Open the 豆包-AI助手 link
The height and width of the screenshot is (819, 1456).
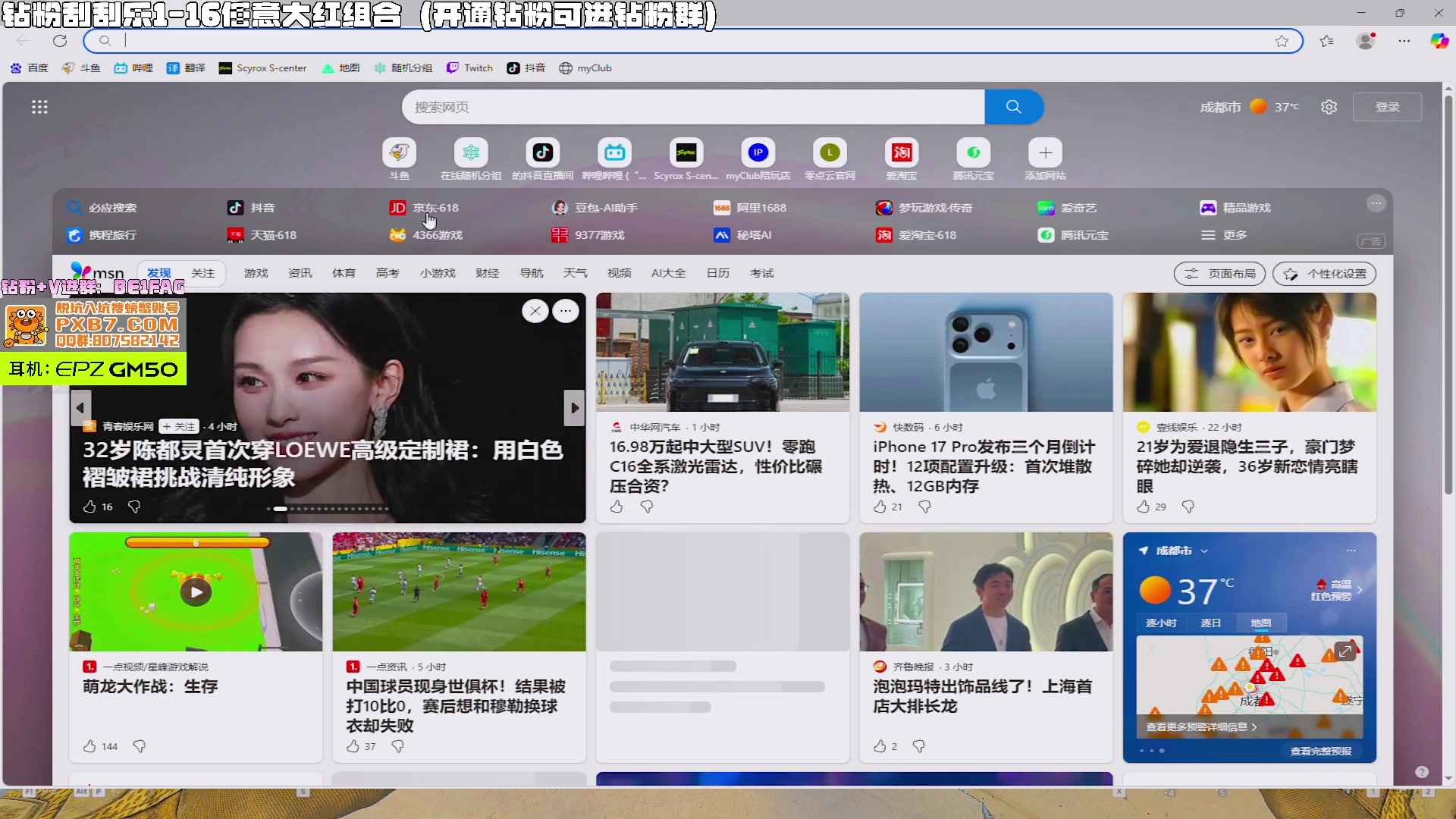point(595,208)
